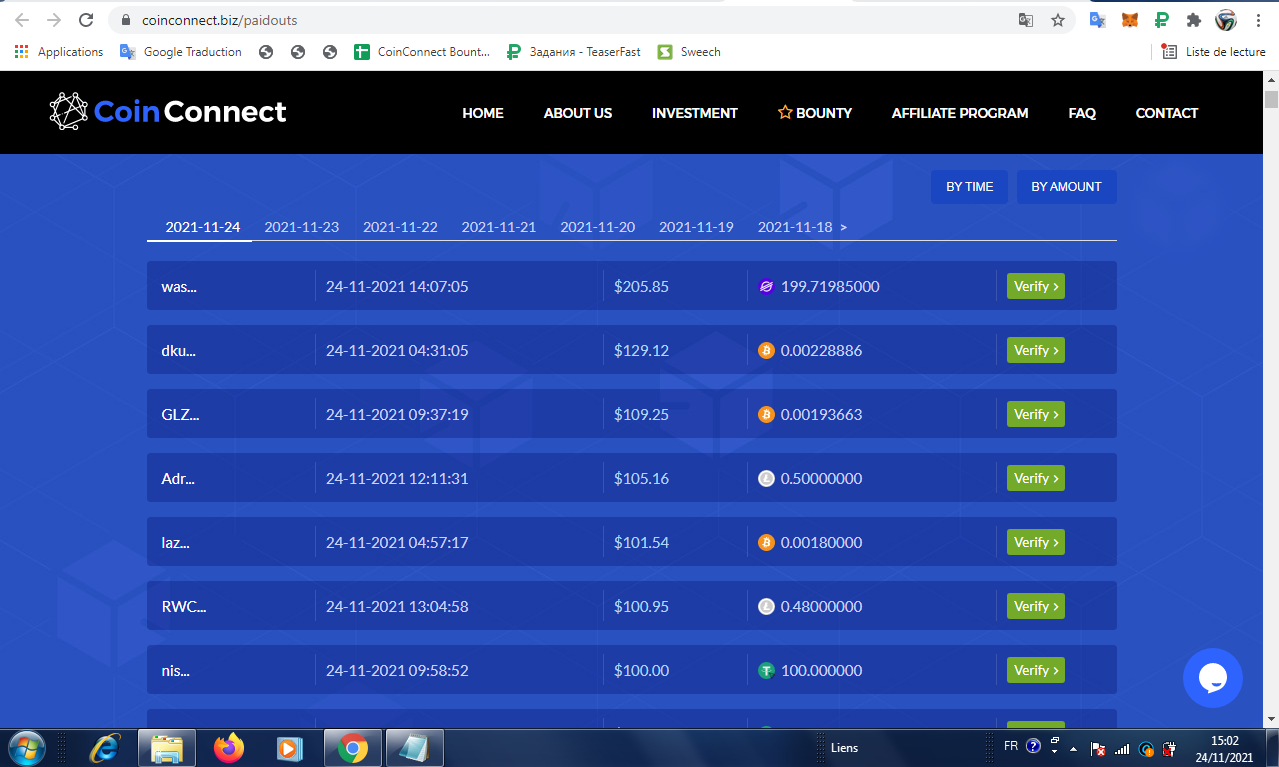The height and width of the screenshot is (767, 1279).
Task: Open the Chrome extensions puzzle icon
Action: (x=1193, y=20)
